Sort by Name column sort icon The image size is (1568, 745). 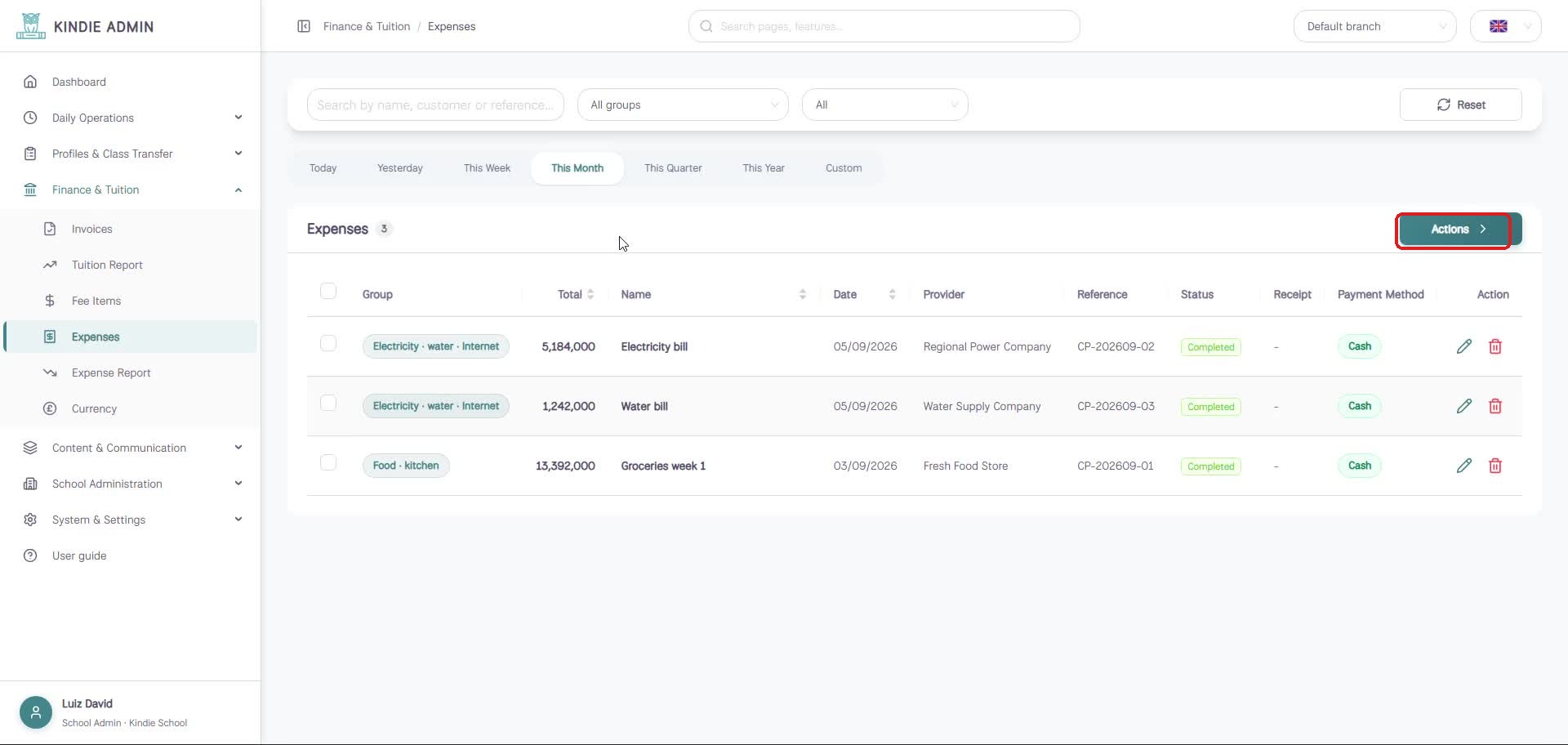[x=803, y=294]
